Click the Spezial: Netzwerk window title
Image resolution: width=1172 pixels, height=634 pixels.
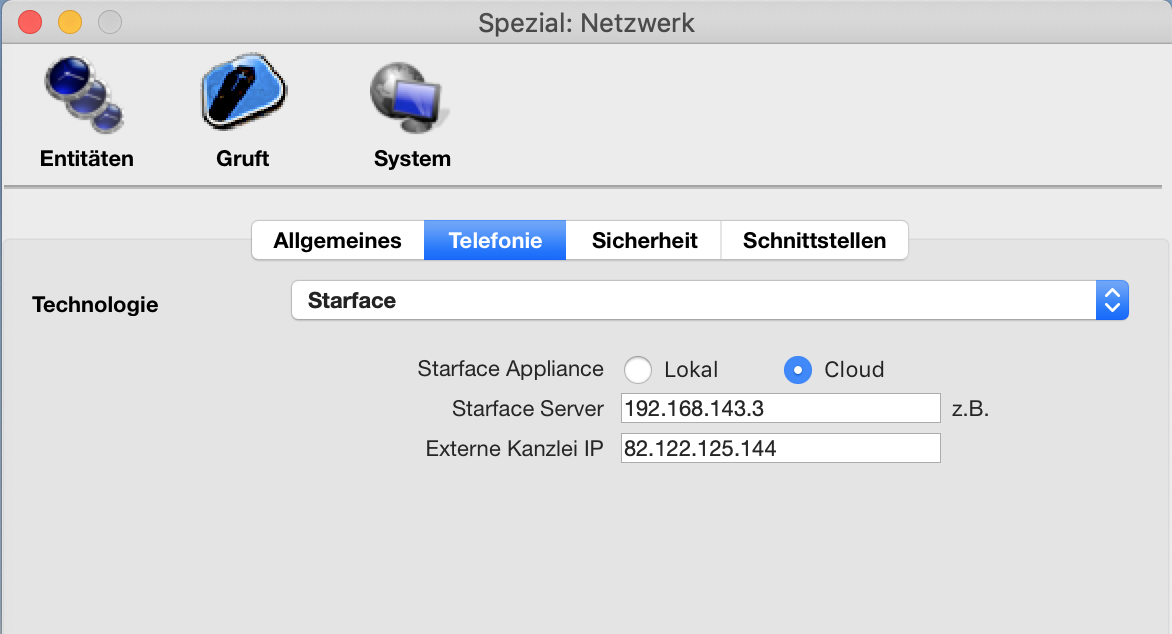tap(586, 22)
